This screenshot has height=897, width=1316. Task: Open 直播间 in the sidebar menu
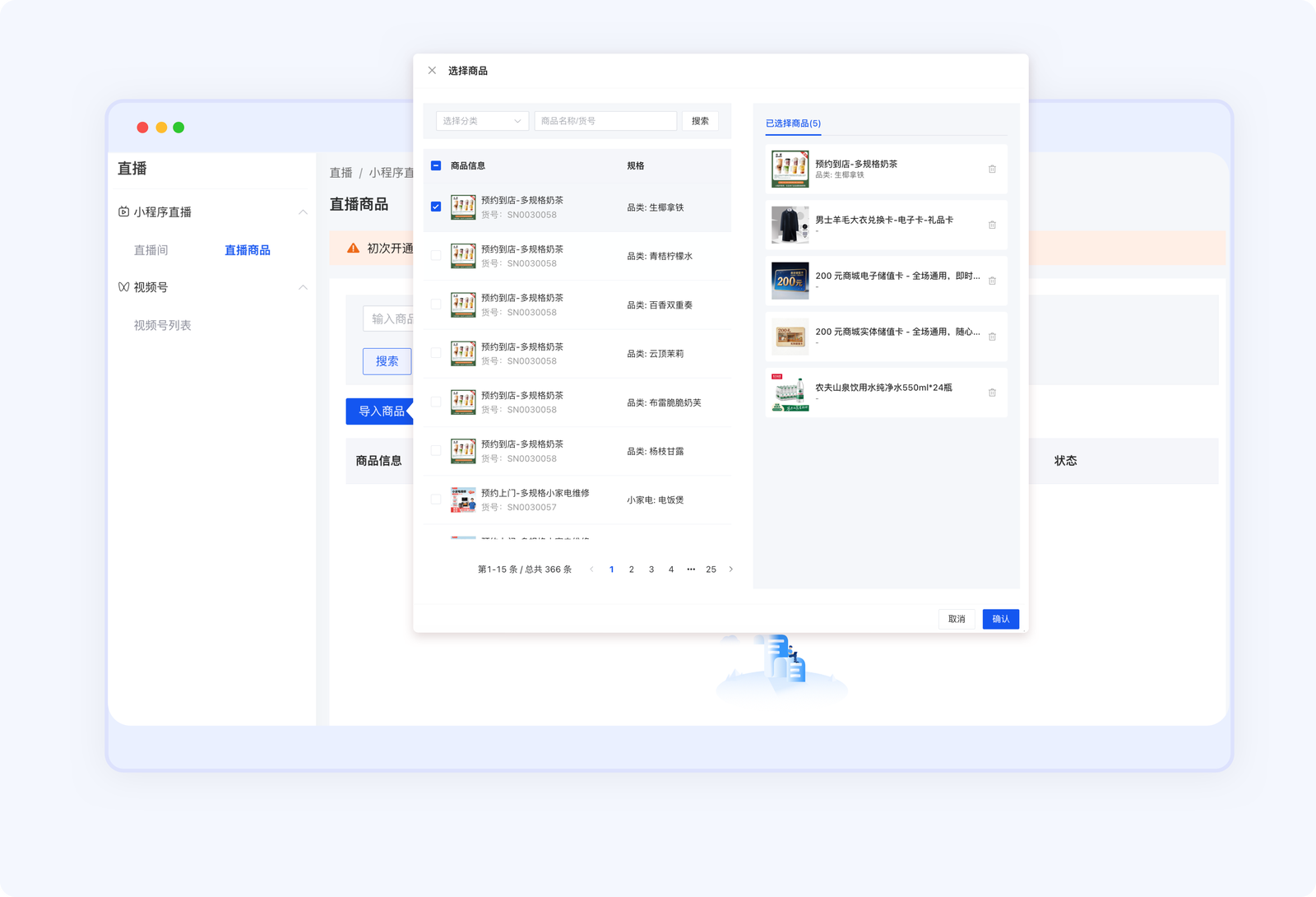[151, 250]
